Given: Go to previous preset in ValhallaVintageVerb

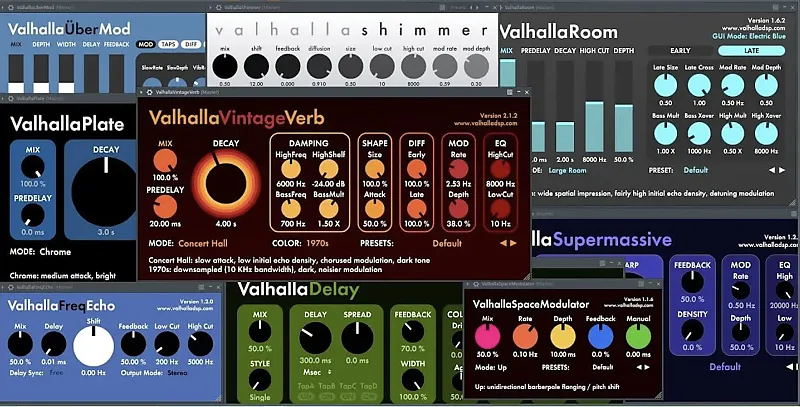Looking at the screenshot, I should [503, 243].
